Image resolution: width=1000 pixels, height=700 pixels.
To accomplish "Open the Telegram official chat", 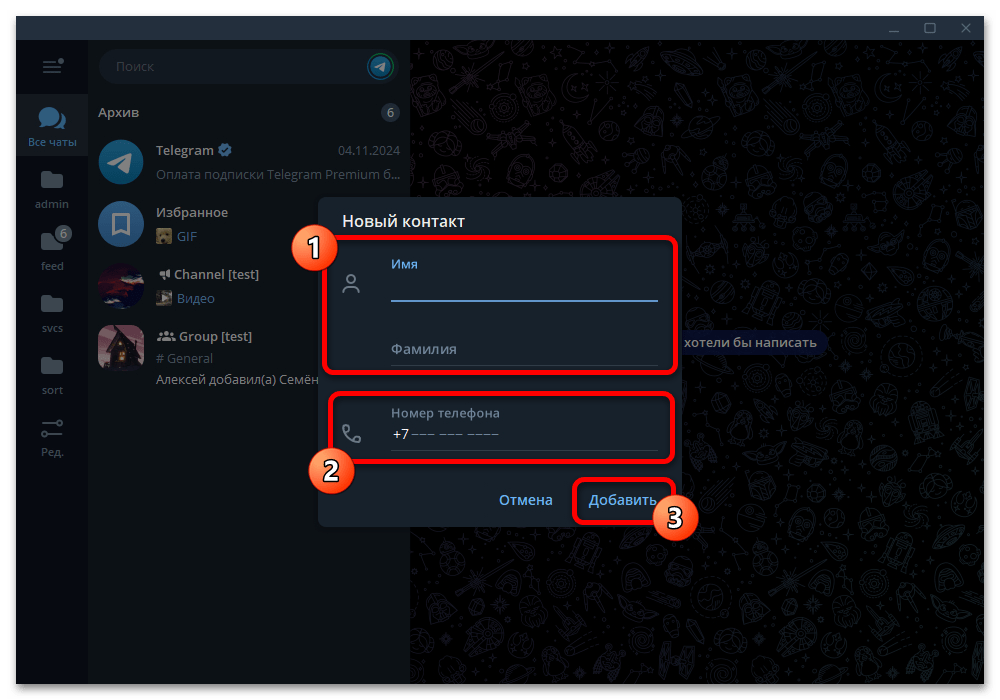I will pyautogui.click(x=248, y=162).
